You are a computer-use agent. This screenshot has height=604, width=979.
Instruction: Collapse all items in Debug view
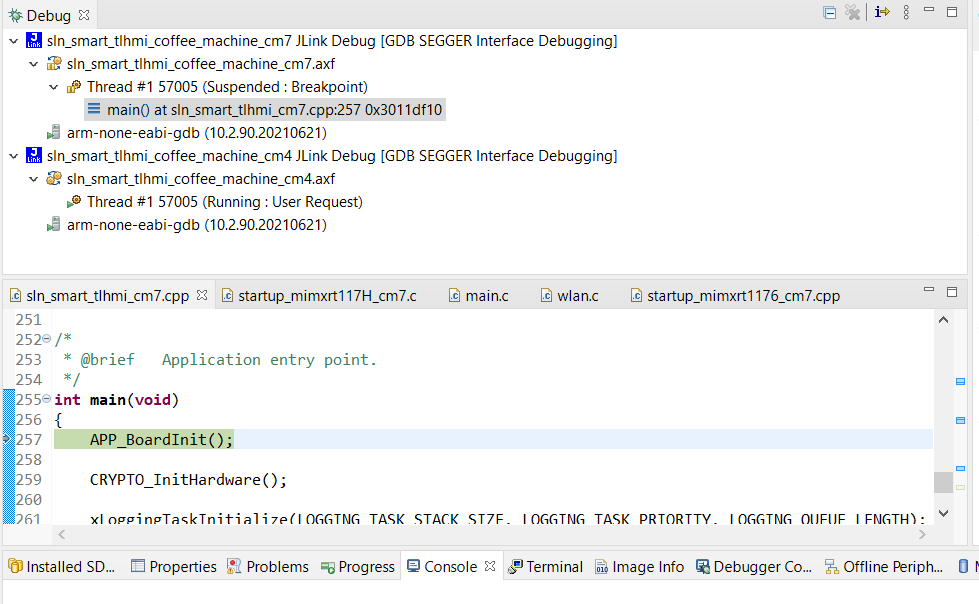point(829,13)
